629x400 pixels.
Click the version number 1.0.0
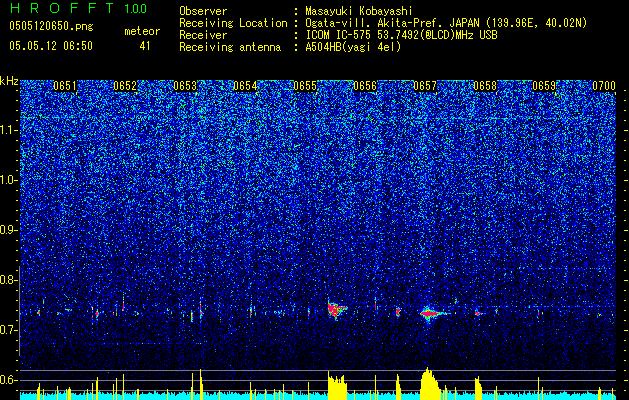coord(136,9)
